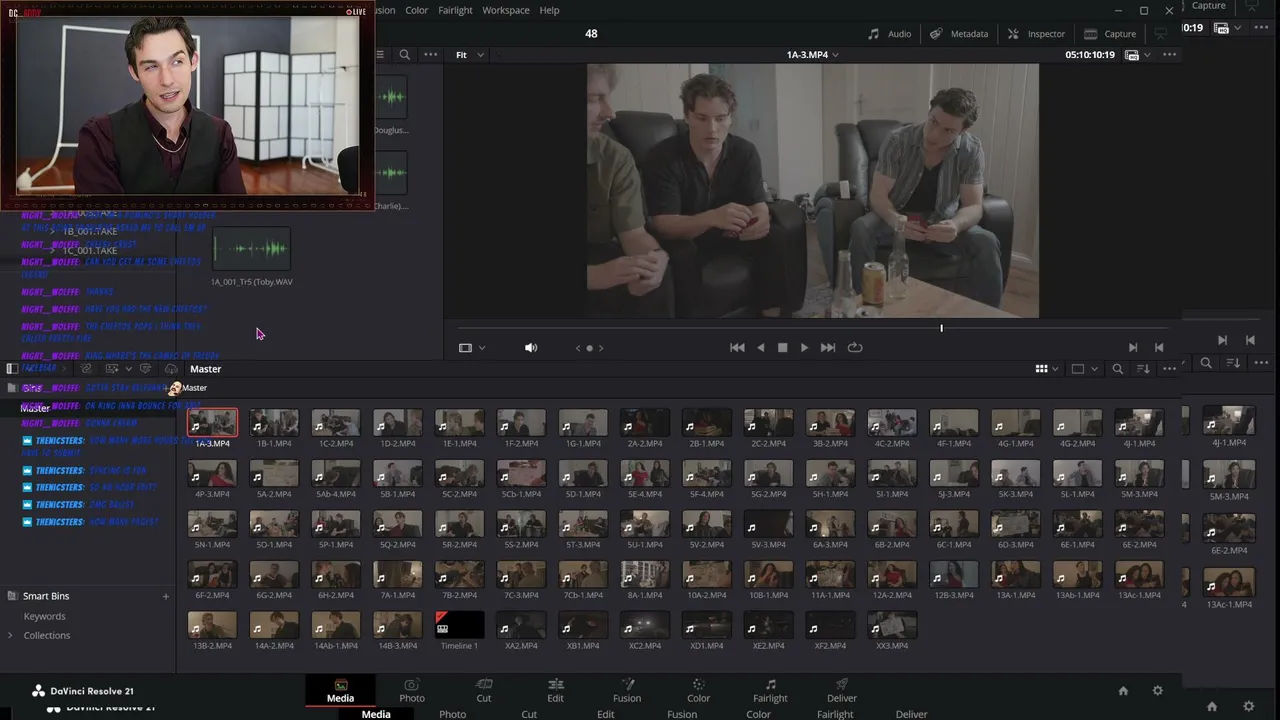
Task: Open media pool sort options
Action: [x=1144, y=369]
